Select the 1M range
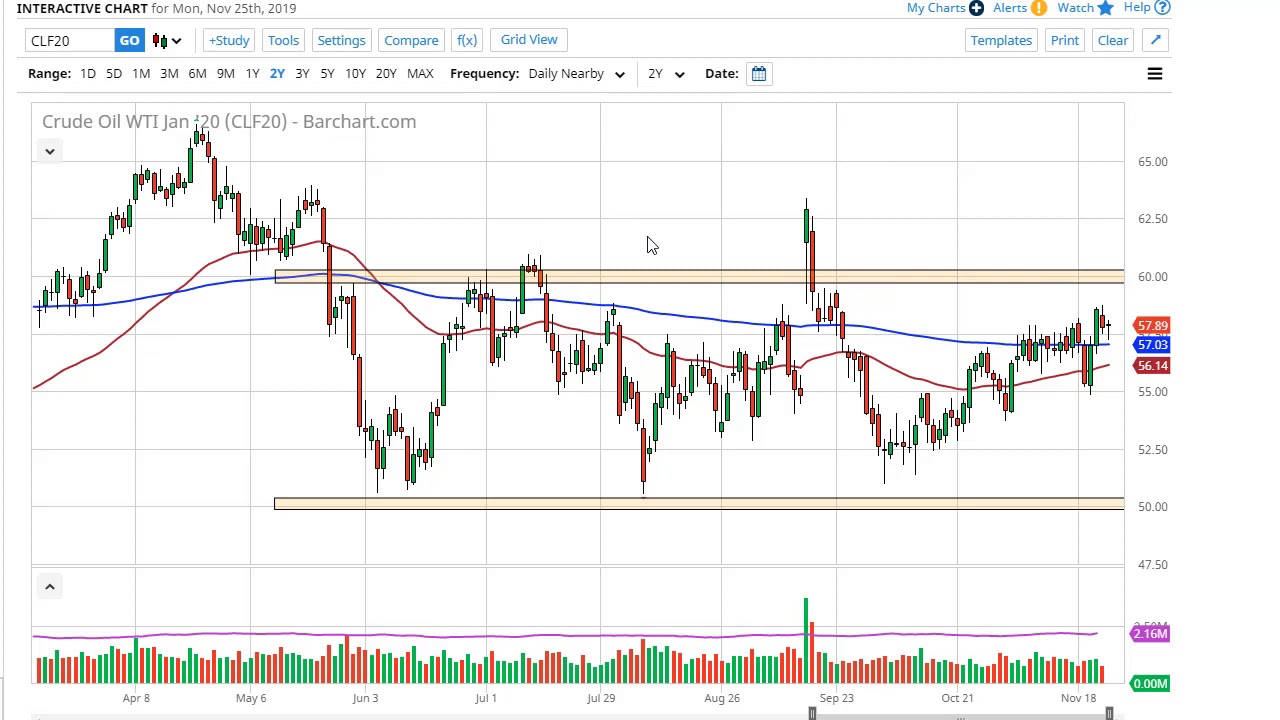 [141, 73]
